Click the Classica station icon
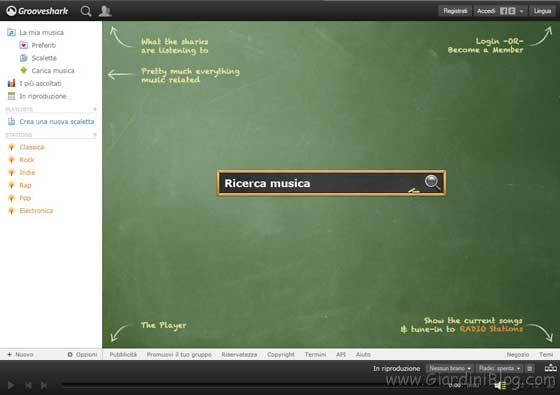Viewport: 560px width, 395px height. tap(11, 147)
